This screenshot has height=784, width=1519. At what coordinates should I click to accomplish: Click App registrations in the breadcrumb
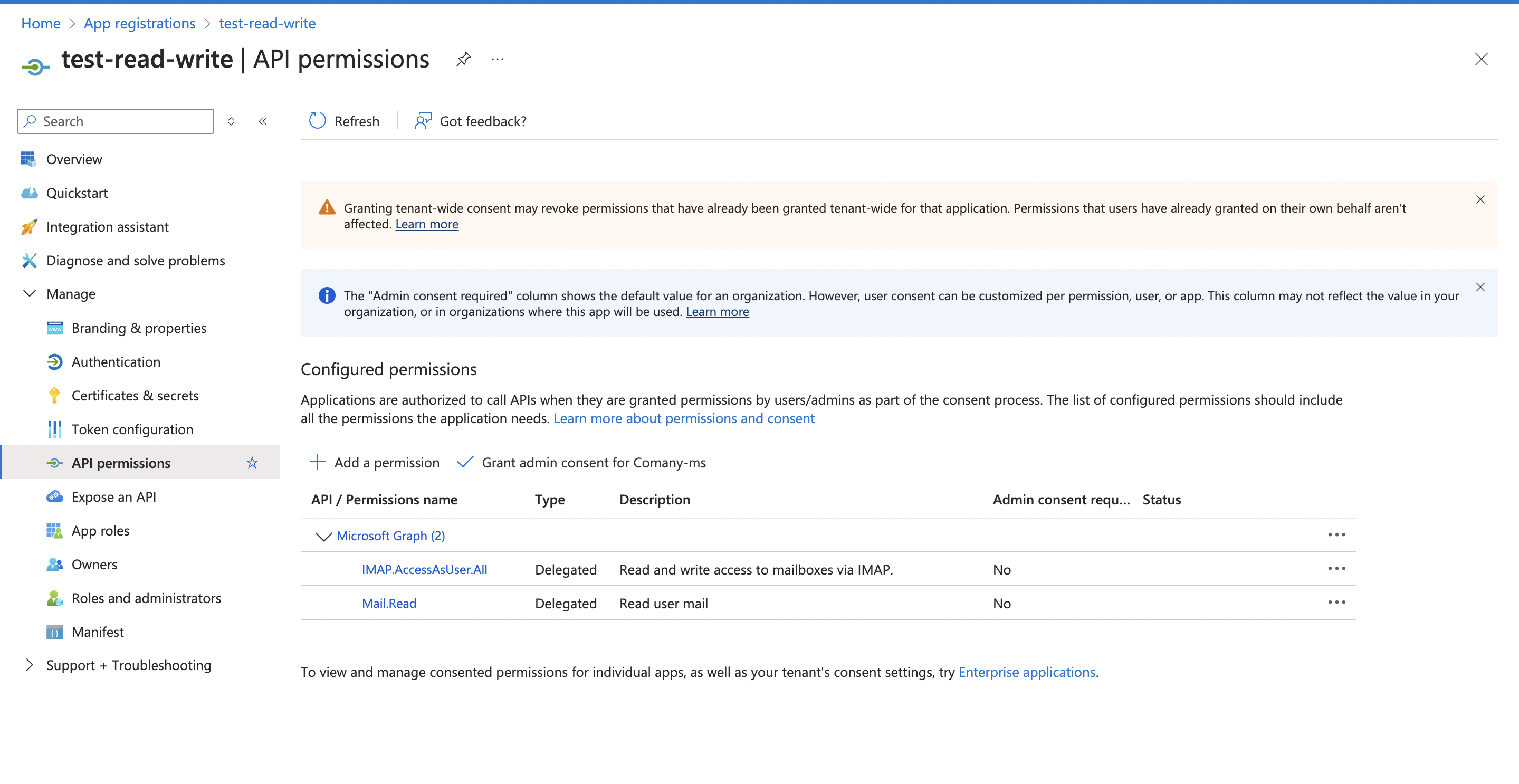click(x=139, y=24)
